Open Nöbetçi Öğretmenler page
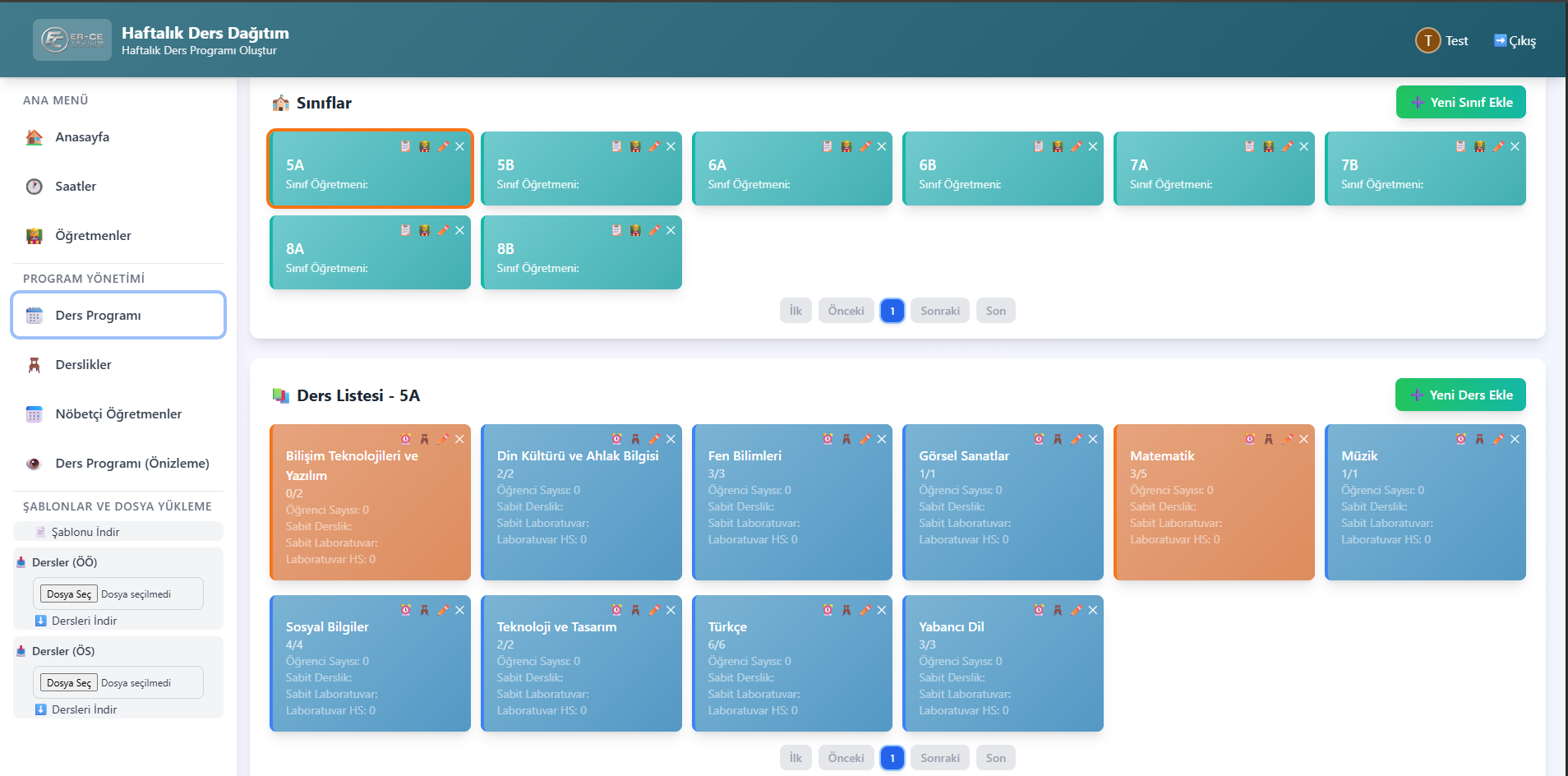Screen dimensions: 1568x776 point(118,414)
